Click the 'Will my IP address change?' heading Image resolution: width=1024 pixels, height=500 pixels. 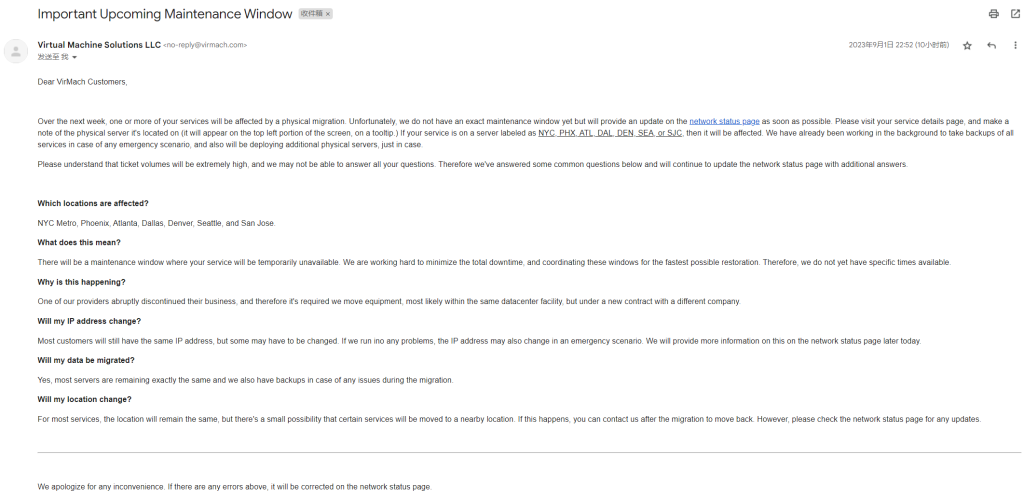click(x=89, y=321)
